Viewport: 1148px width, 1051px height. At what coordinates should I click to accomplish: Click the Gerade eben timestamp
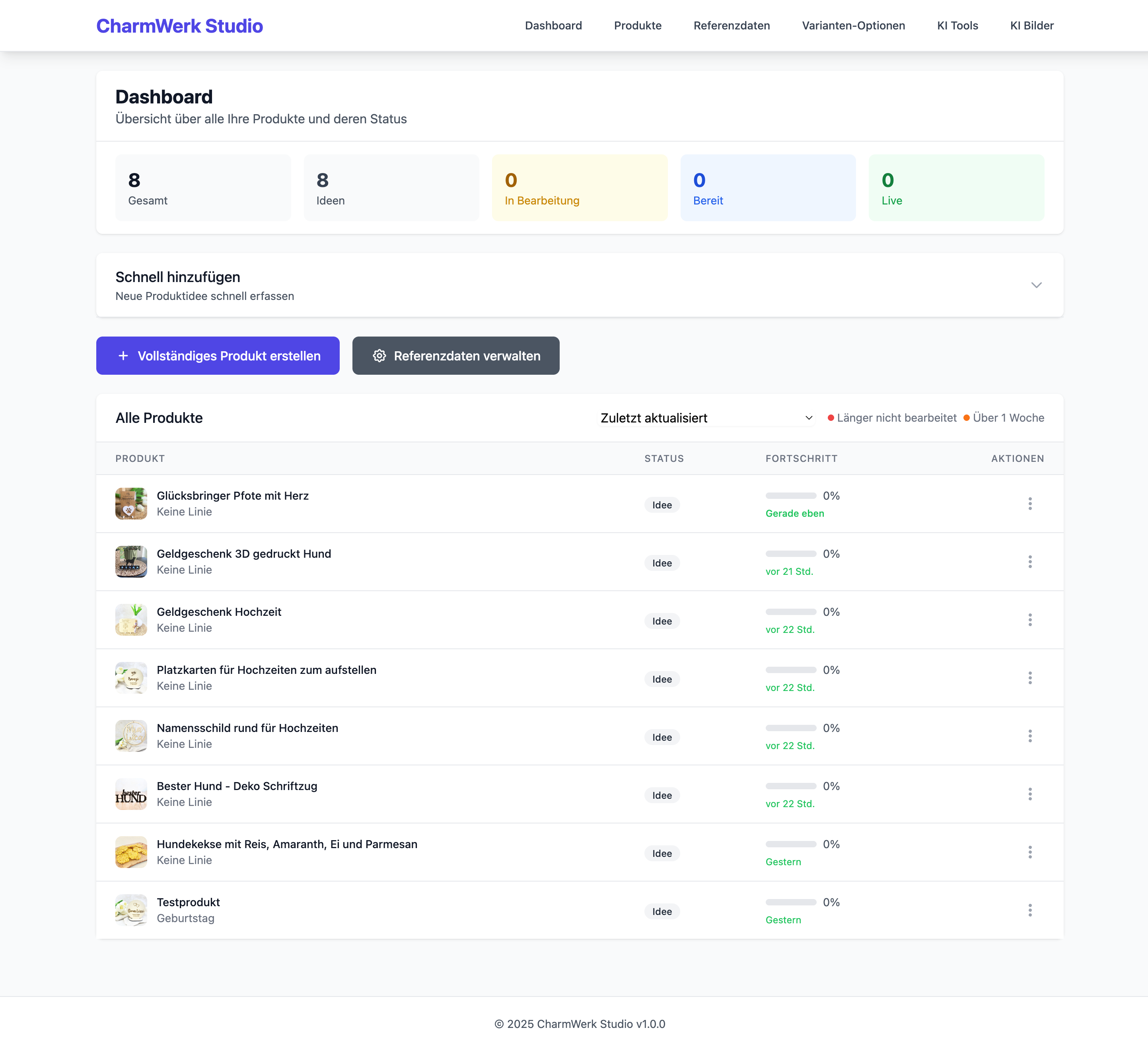click(x=794, y=514)
